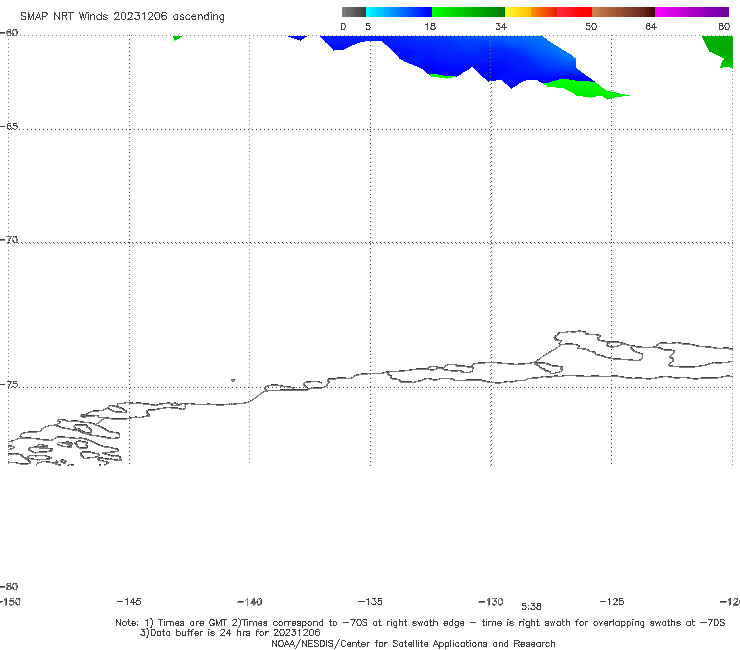Click the longitude label -130

coord(491,601)
